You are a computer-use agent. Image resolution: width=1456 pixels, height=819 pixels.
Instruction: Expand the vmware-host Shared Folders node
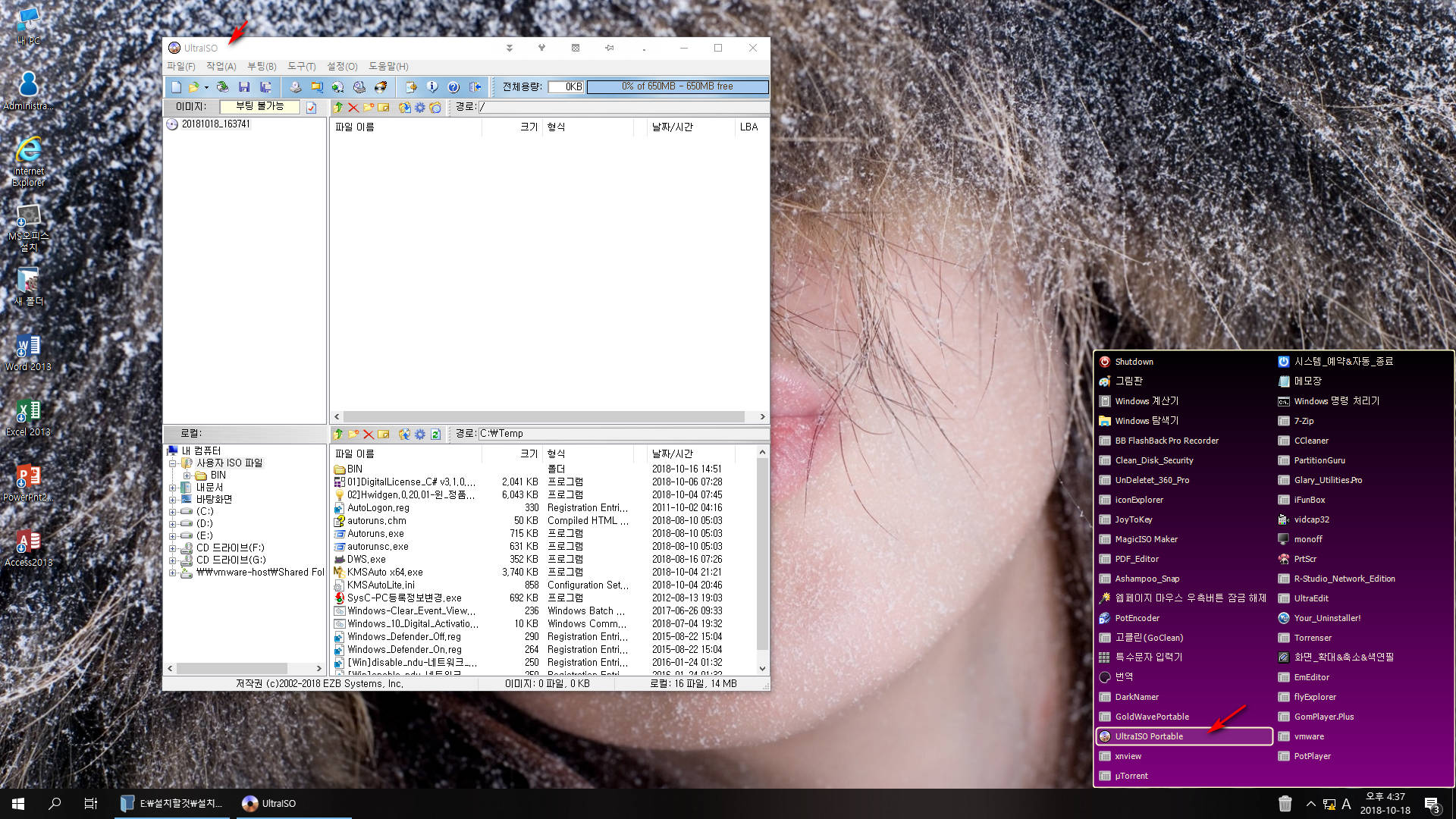point(173,573)
